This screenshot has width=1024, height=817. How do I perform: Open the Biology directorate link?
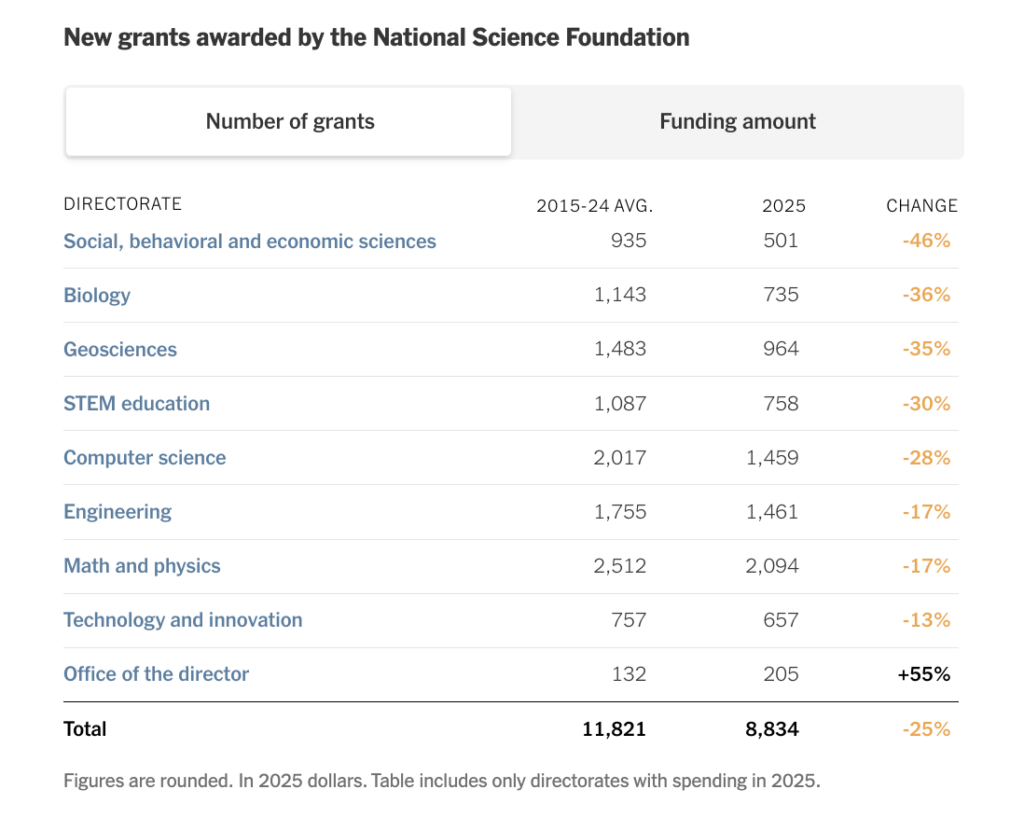97,295
